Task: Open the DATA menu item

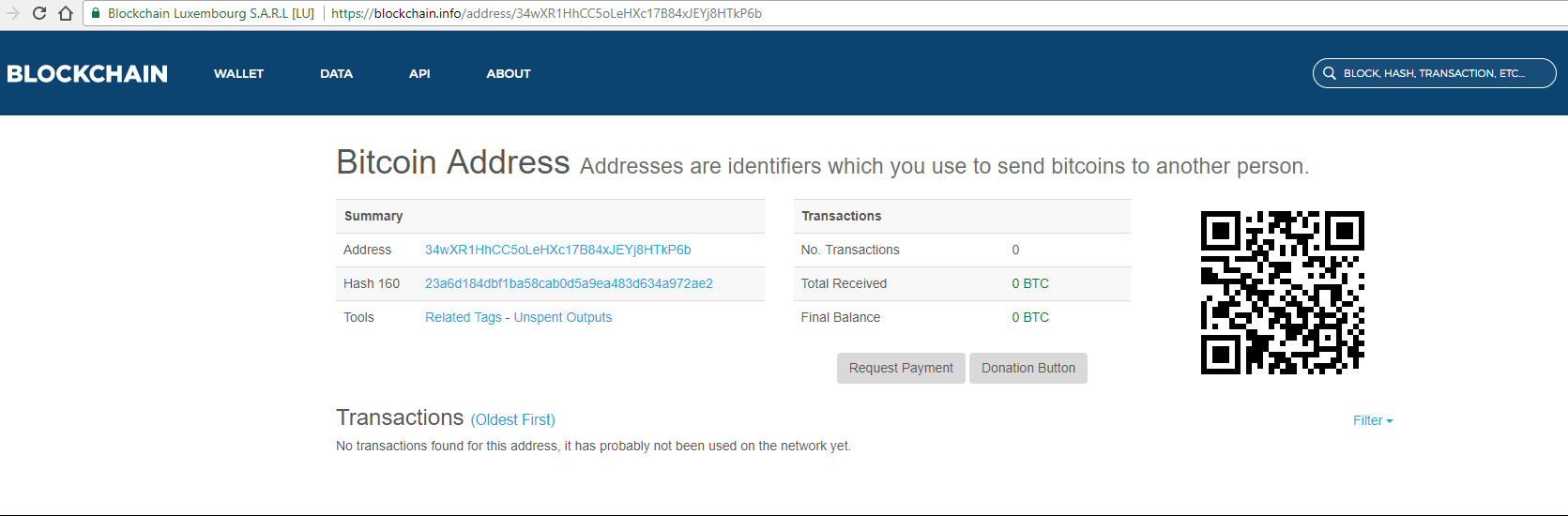Action: [x=336, y=73]
